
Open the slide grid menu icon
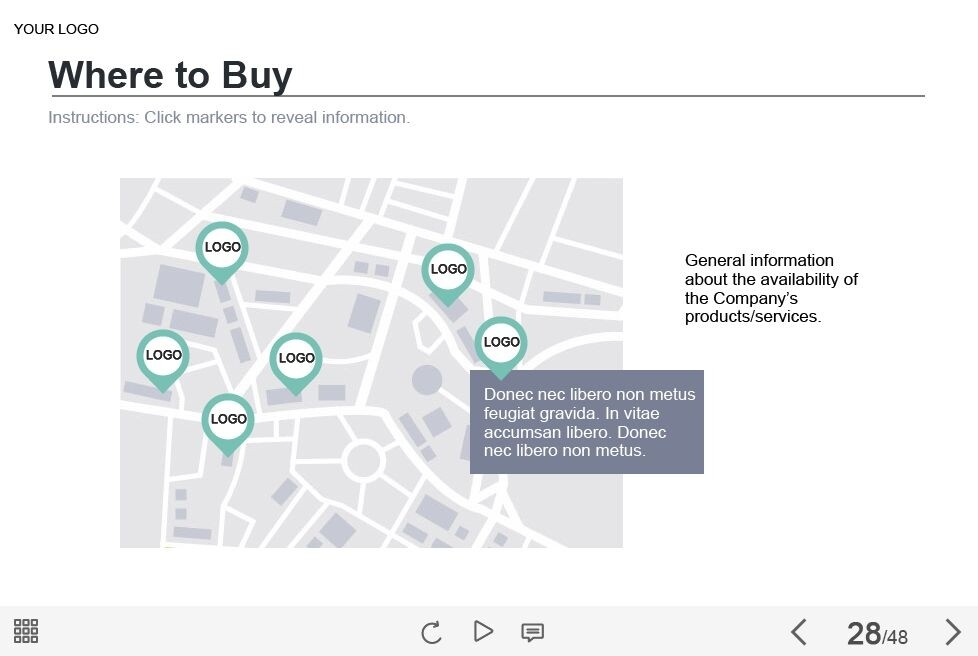tap(26, 631)
